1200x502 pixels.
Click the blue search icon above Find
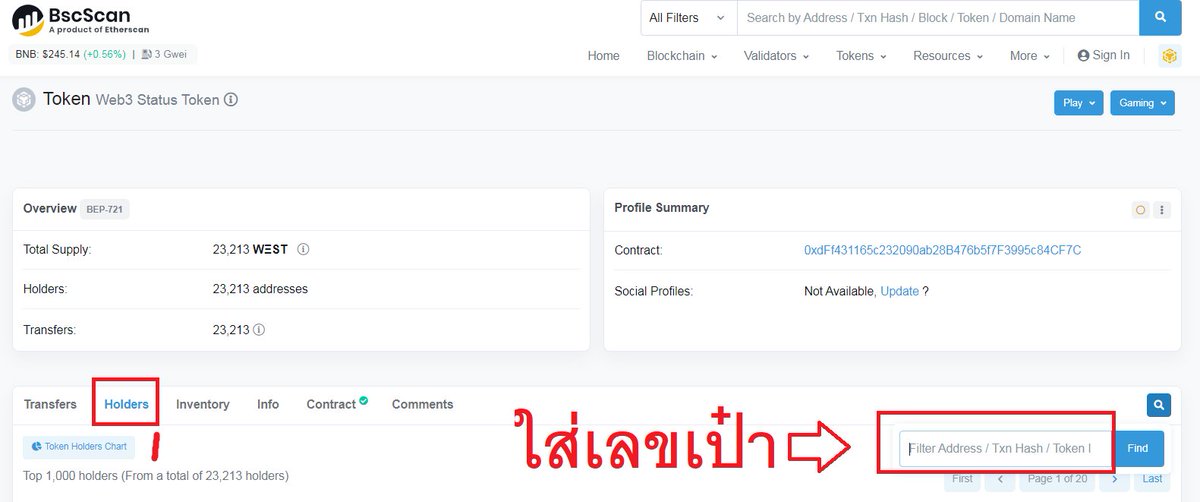click(1158, 405)
